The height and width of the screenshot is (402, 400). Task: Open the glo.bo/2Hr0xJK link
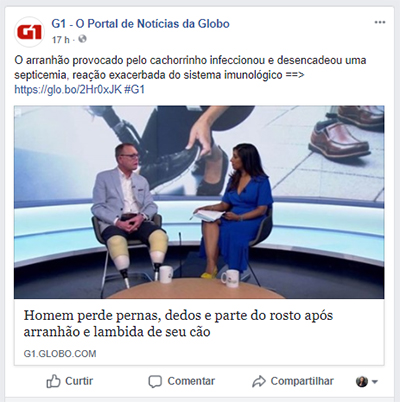pos(68,90)
